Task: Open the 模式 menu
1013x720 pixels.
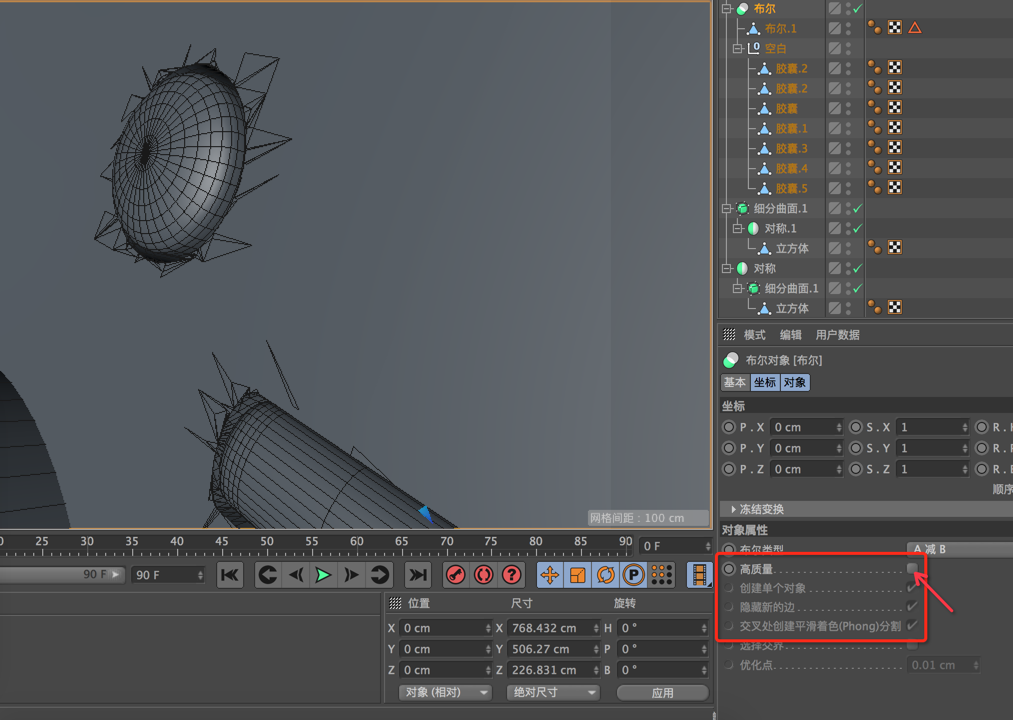Action: click(x=755, y=335)
